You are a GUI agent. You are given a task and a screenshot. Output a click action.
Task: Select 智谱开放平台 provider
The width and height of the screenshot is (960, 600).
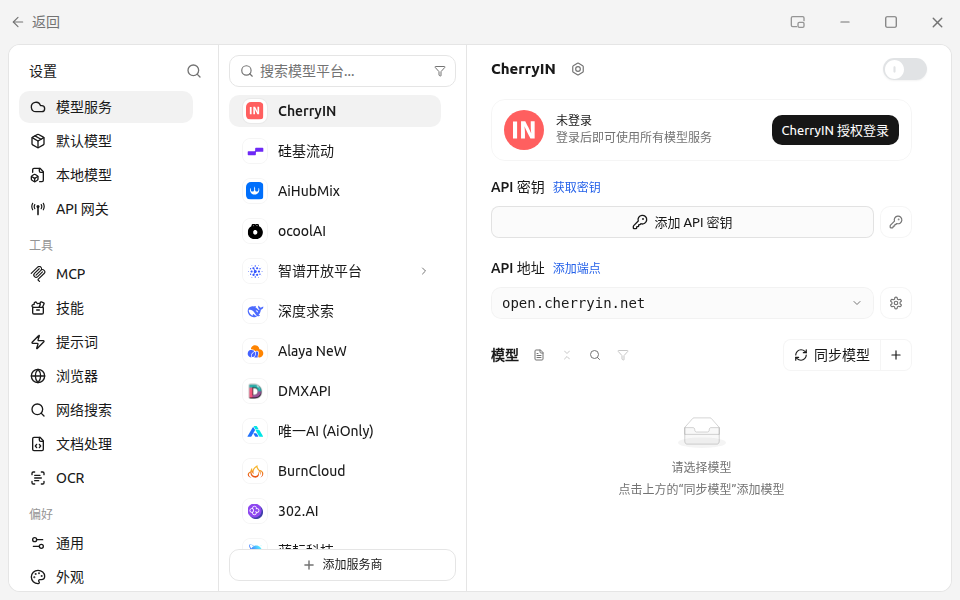[x=335, y=271]
